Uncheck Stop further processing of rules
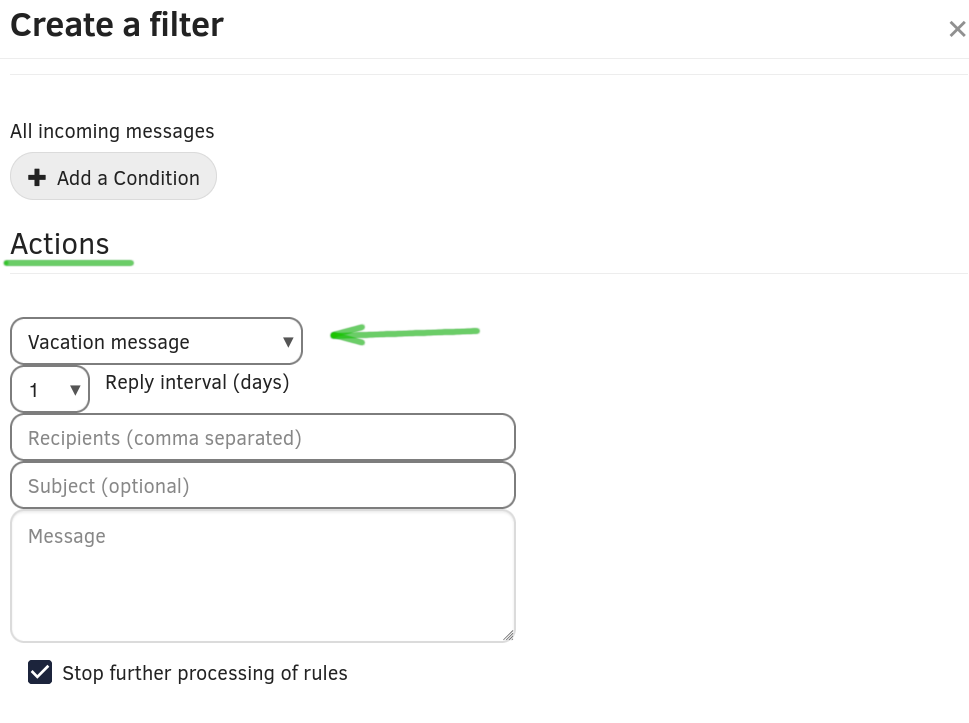The height and width of the screenshot is (723, 969). [x=40, y=672]
